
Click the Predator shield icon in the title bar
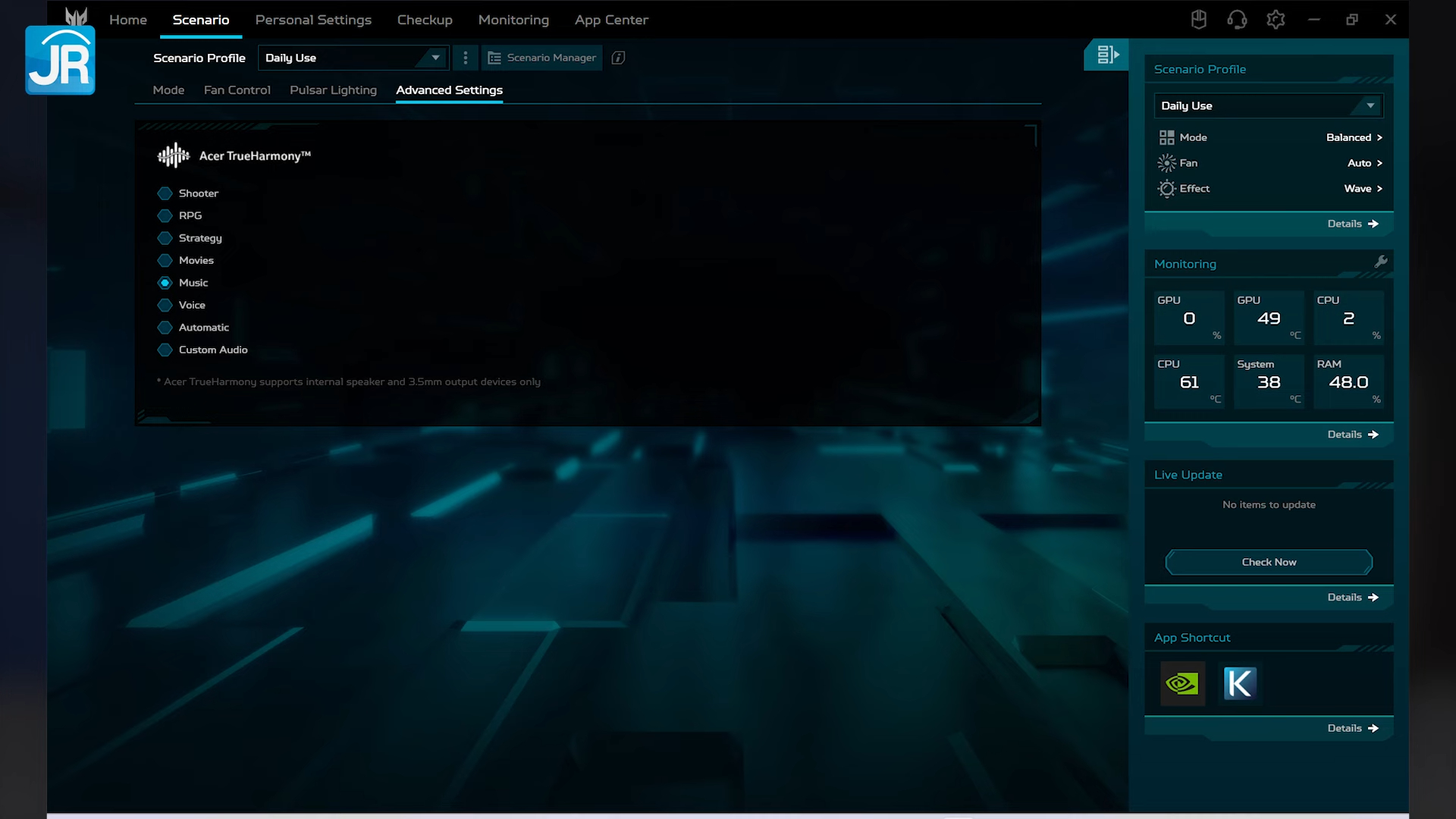pyautogui.click(x=1199, y=19)
